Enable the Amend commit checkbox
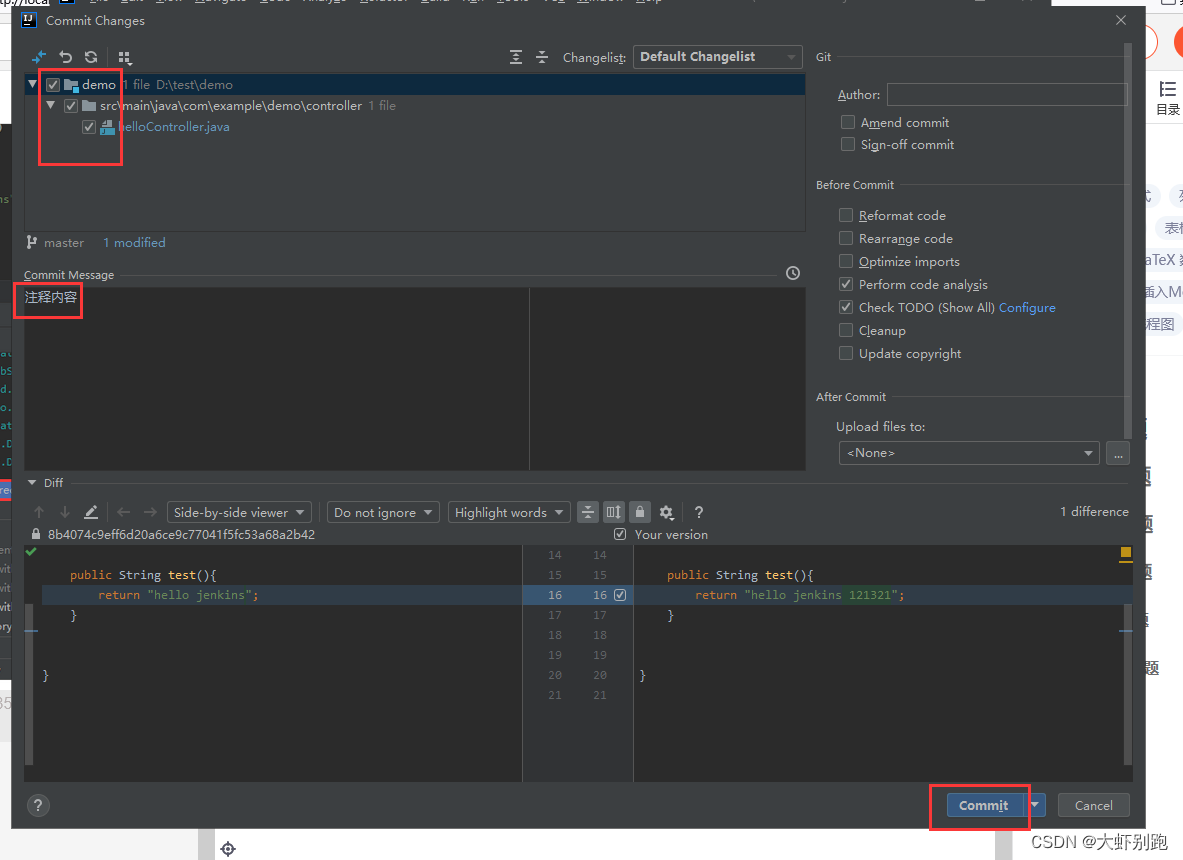This screenshot has width=1183, height=860. [848, 122]
